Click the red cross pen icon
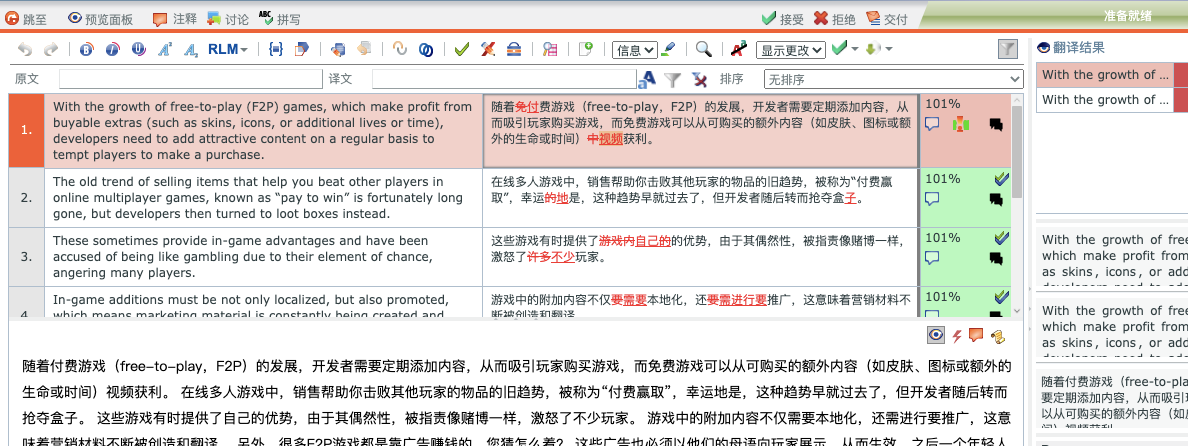This screenshot has width=1188, height=446. pyautogui.click(x=489, y=49)
